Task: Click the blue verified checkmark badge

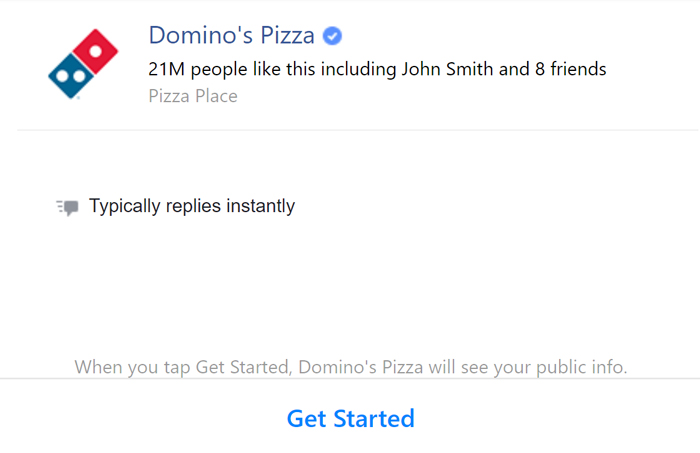Action: coord(332,36)
